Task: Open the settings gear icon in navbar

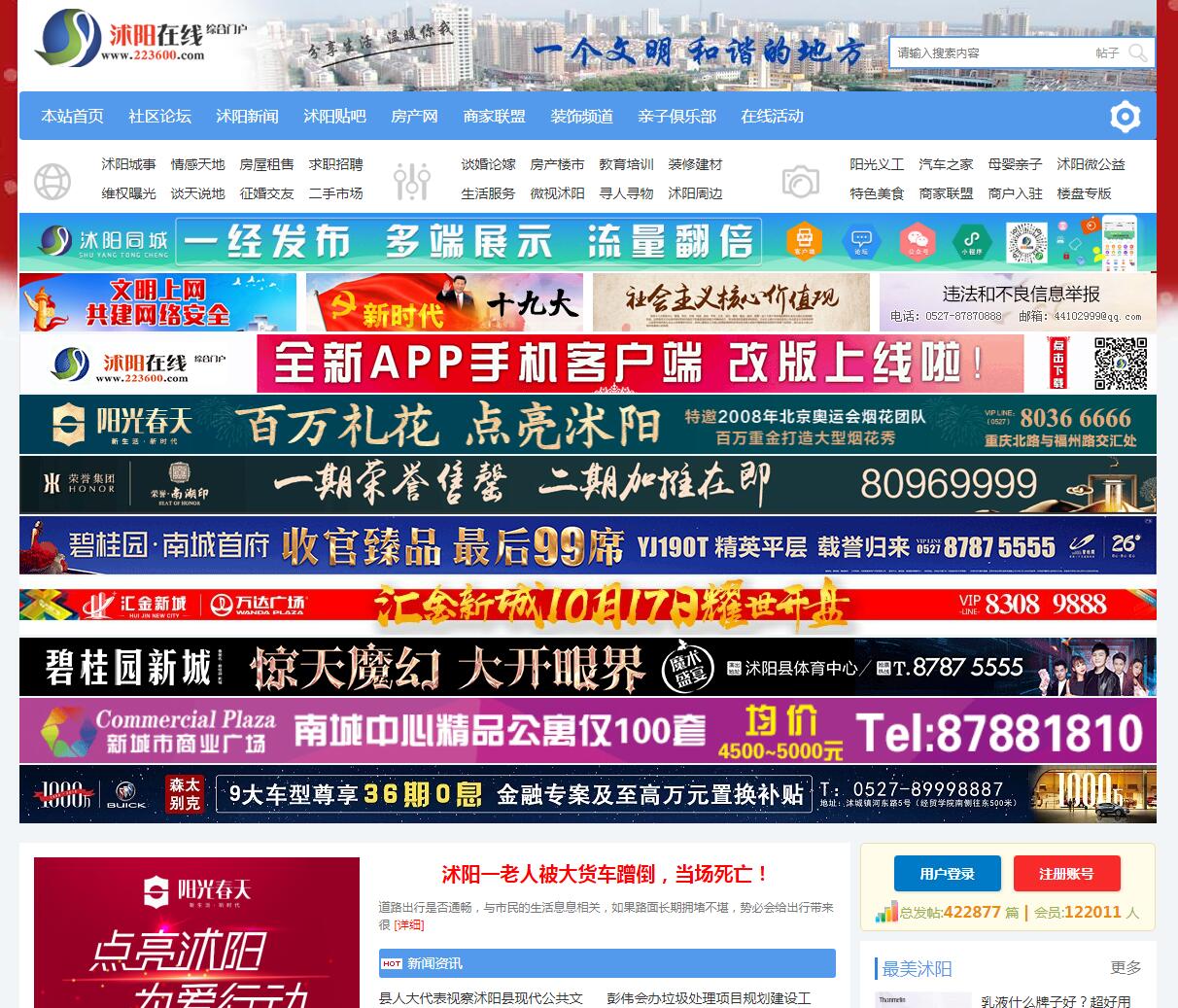Action: 1125,117
